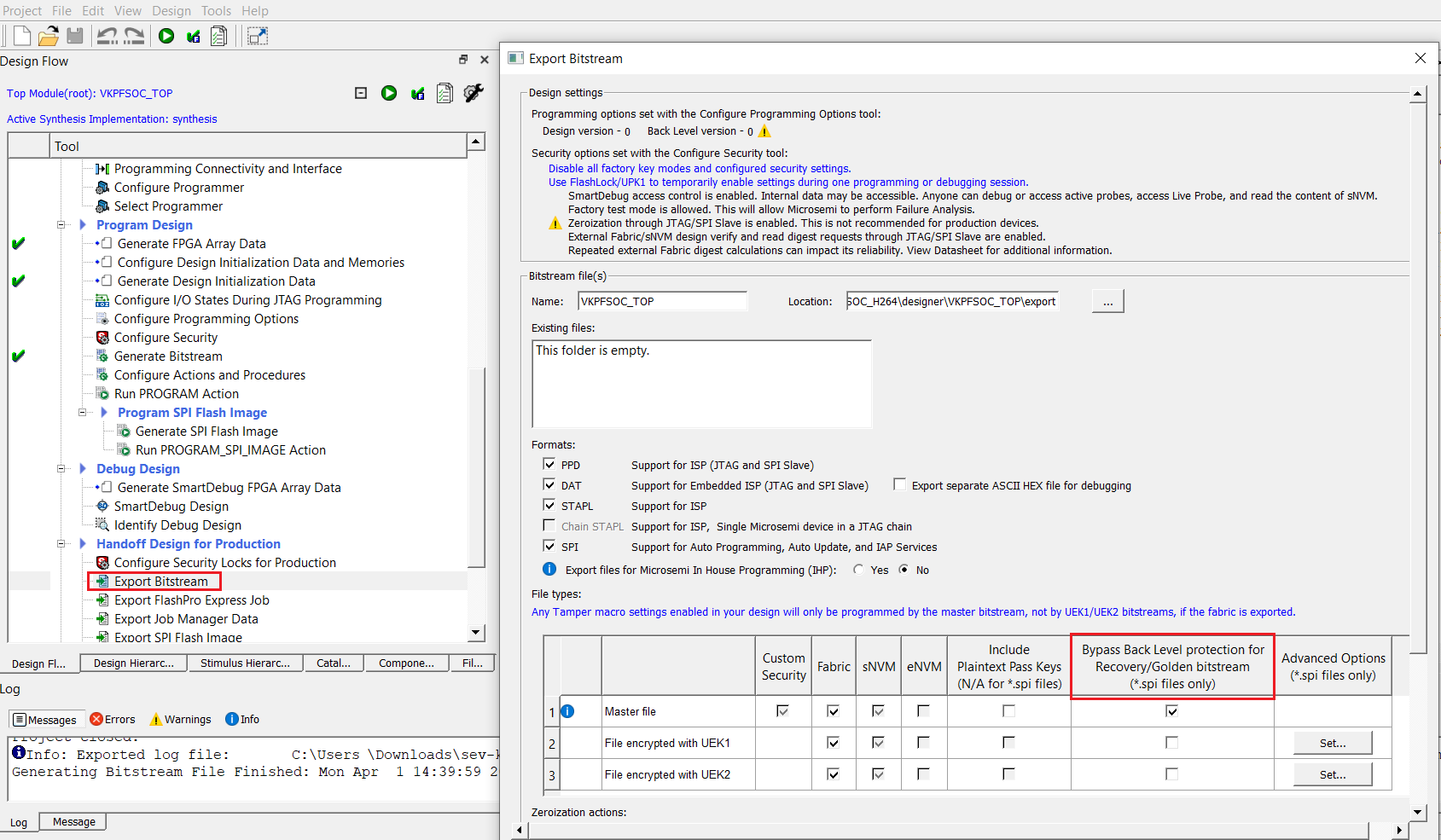The height and width of the screenshot is (840, 1441).
Task: Click the Design Flow run-with-checkmark icon
Action: 417,93
